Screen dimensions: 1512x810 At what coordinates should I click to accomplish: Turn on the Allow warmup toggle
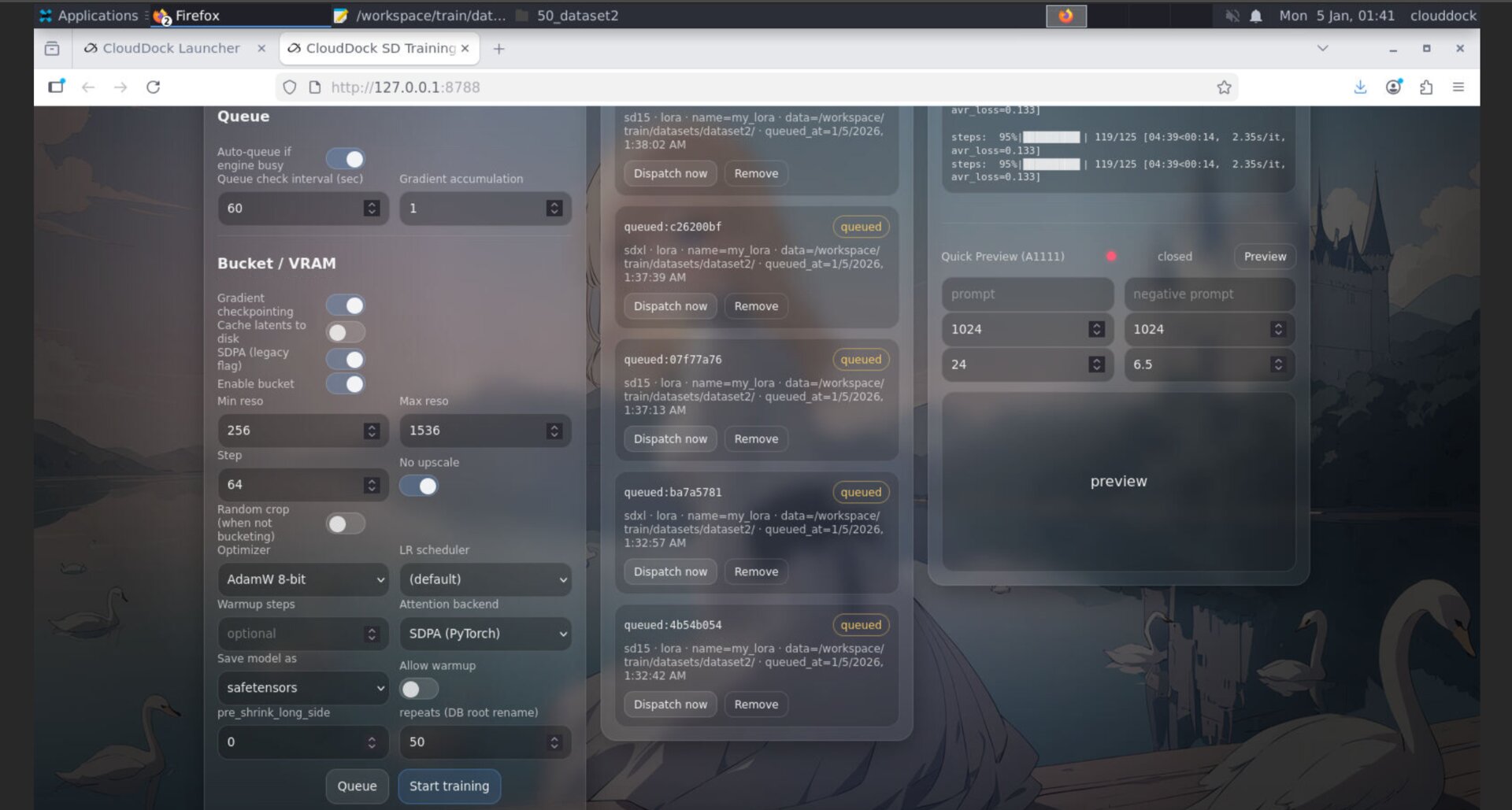(418, 690)
